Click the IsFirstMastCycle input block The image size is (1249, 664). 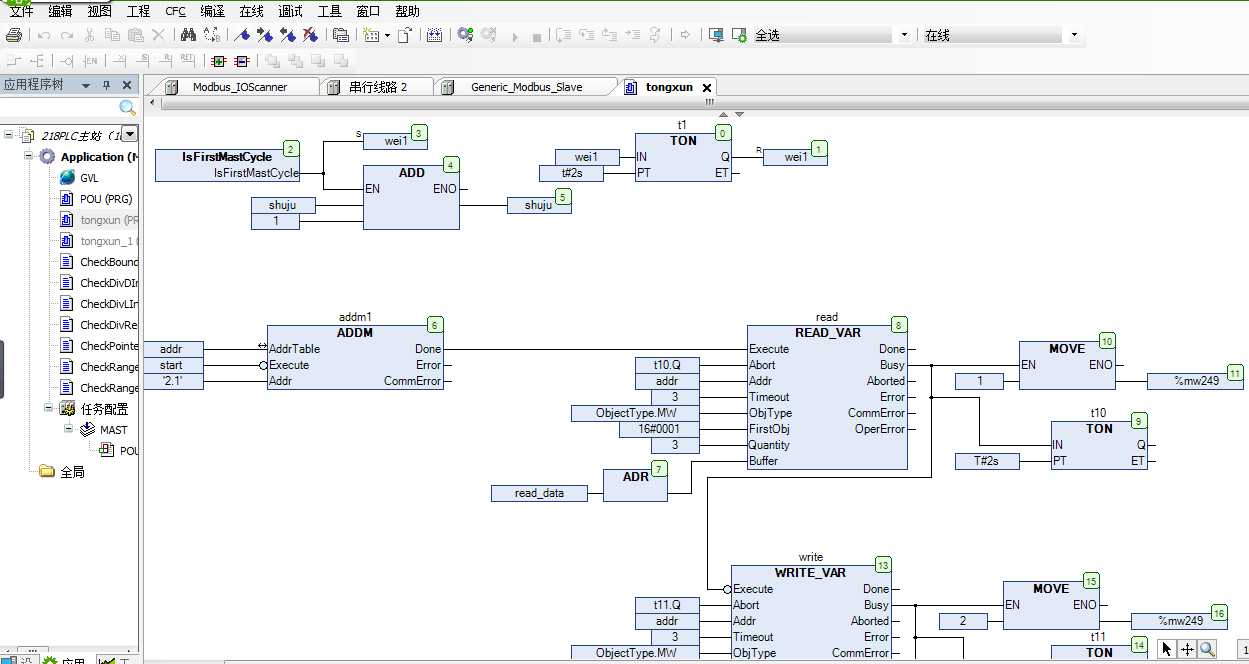point(228,165)
